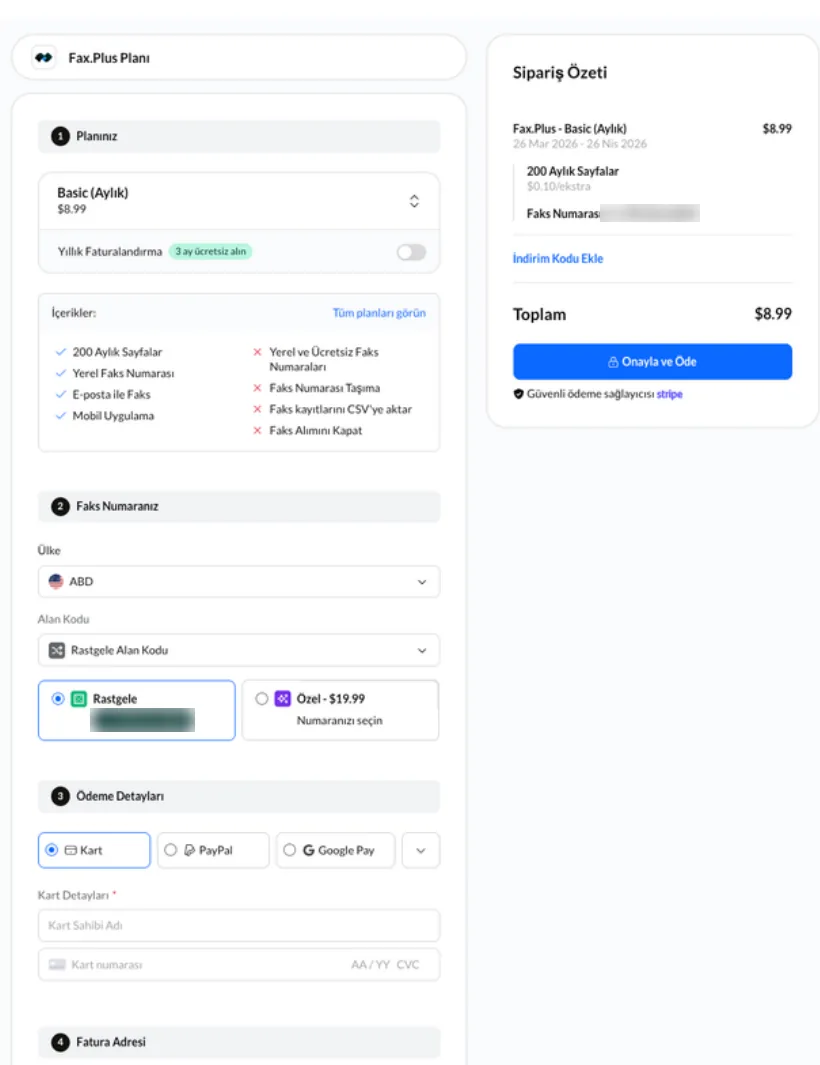Click the check mark beside E-posta ile Faks
This screenshot has height=1065, width=820.
point(60,395)
